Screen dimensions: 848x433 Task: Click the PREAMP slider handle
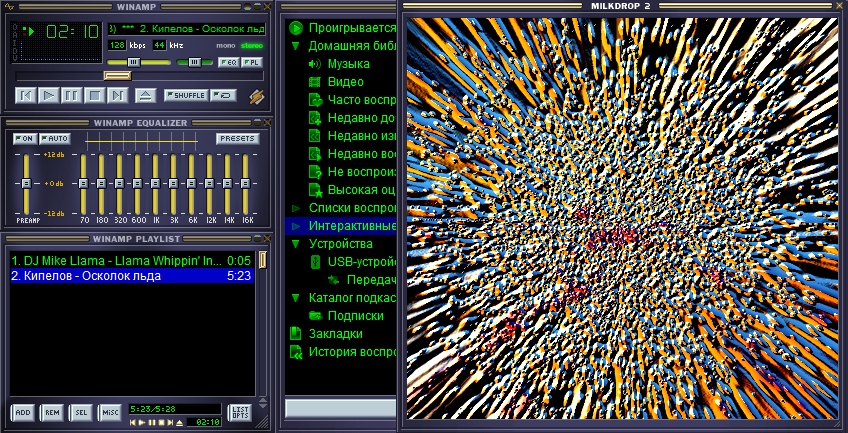click(x=25, y=184)
